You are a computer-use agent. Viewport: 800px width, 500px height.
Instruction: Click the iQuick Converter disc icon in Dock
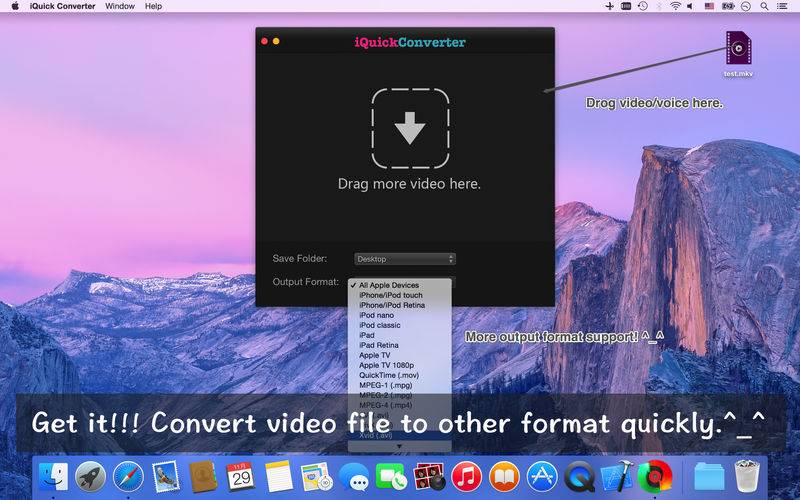point(655,477)
